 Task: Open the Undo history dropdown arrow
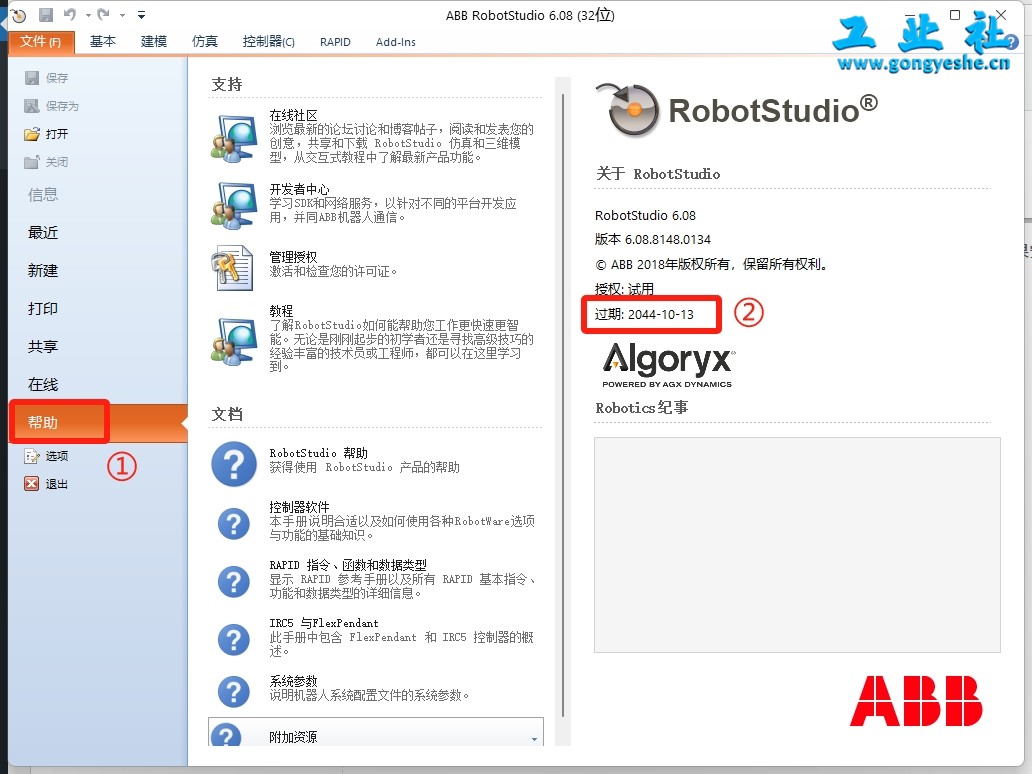[x=88, y=15]
